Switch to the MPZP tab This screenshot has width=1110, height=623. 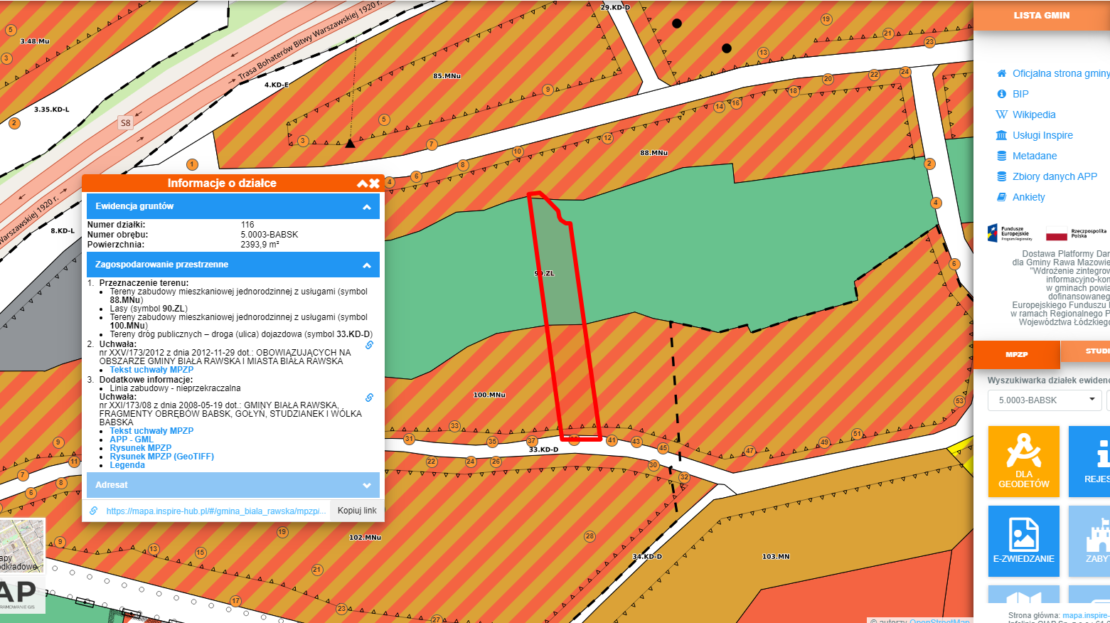point(1016,354)
